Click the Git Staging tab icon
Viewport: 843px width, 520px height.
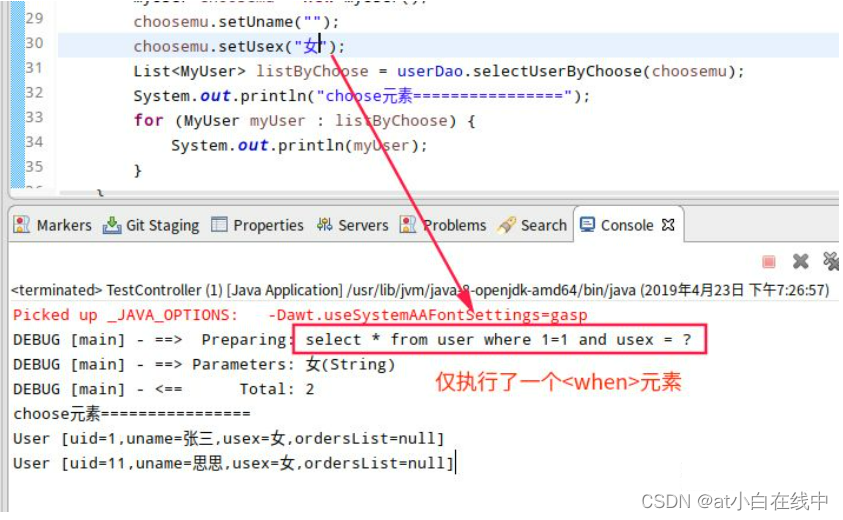click(111, 225)
